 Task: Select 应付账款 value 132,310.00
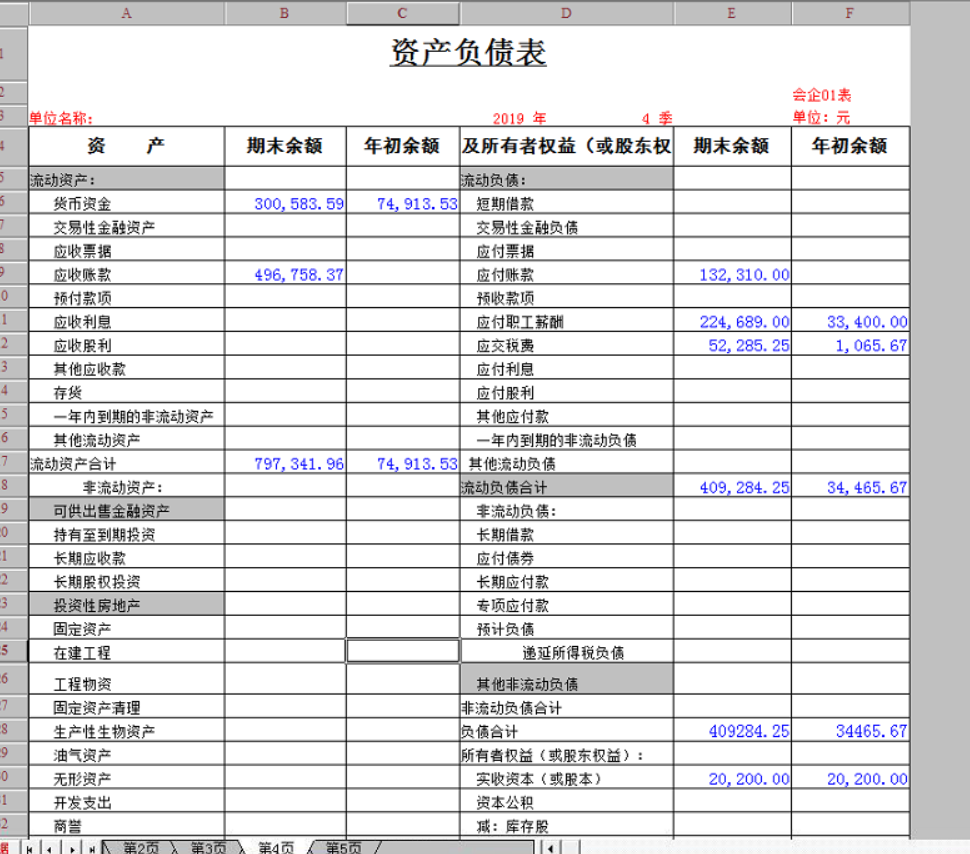pos(732,274)
